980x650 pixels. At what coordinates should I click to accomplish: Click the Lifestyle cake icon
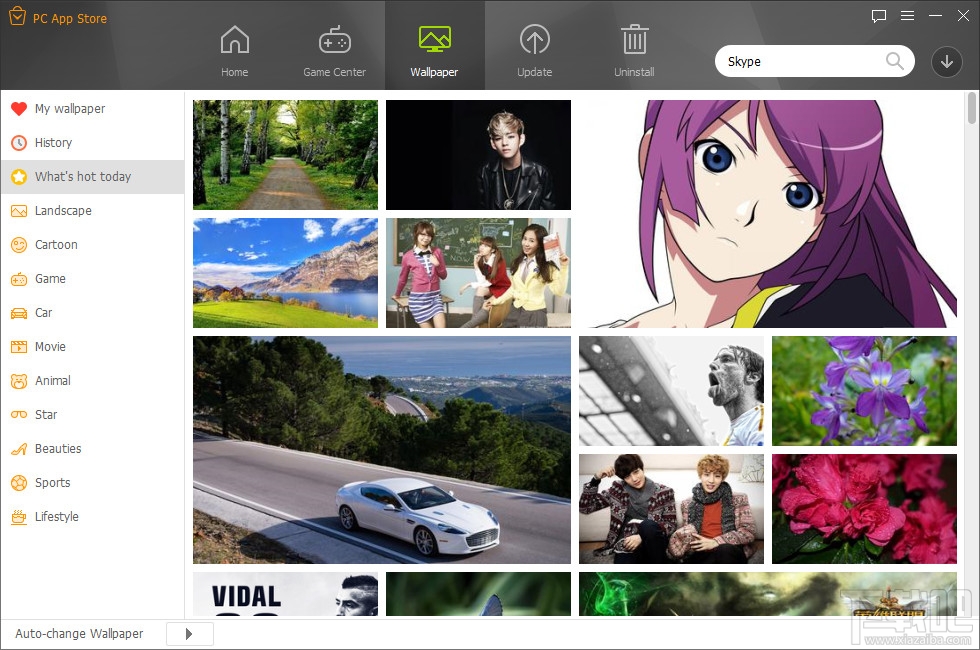click(x=19, y=516)
